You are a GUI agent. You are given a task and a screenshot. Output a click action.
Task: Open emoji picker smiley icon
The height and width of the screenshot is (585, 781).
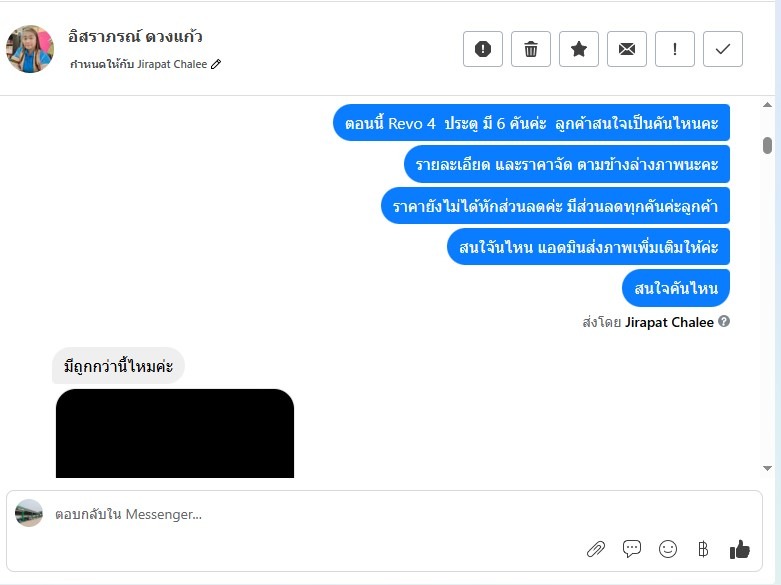coord(667,549)
